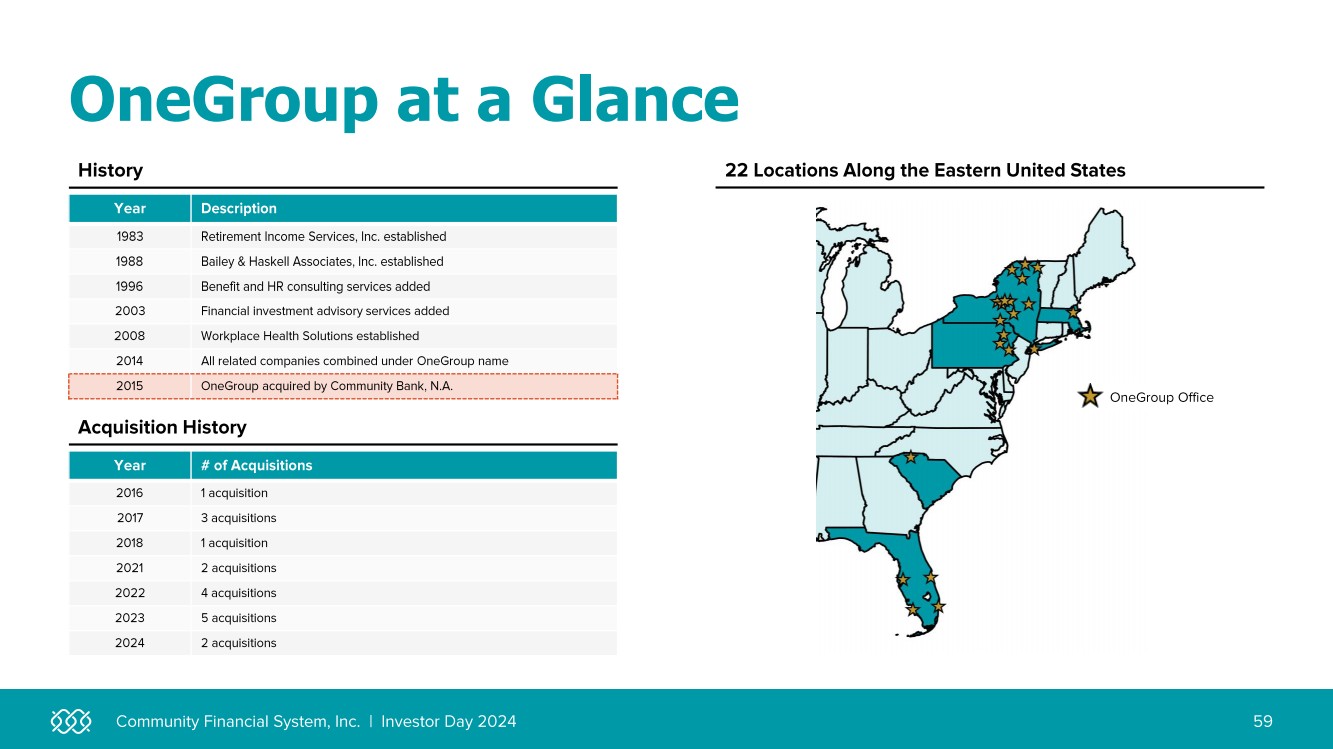1333x749 pixels.
Task: Click the Community Financial System logo icon
Action: click(71, 721)
